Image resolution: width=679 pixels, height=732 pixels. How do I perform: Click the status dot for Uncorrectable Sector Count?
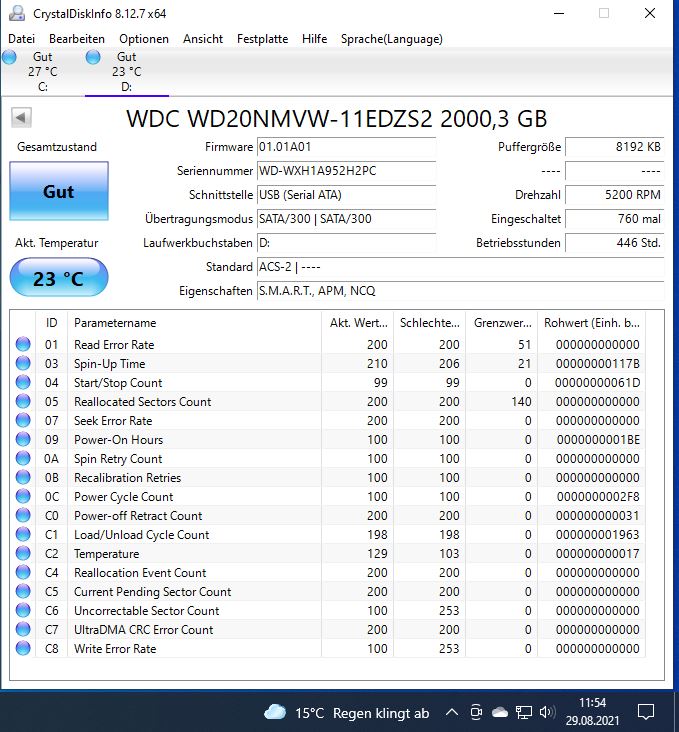(23, 610)
